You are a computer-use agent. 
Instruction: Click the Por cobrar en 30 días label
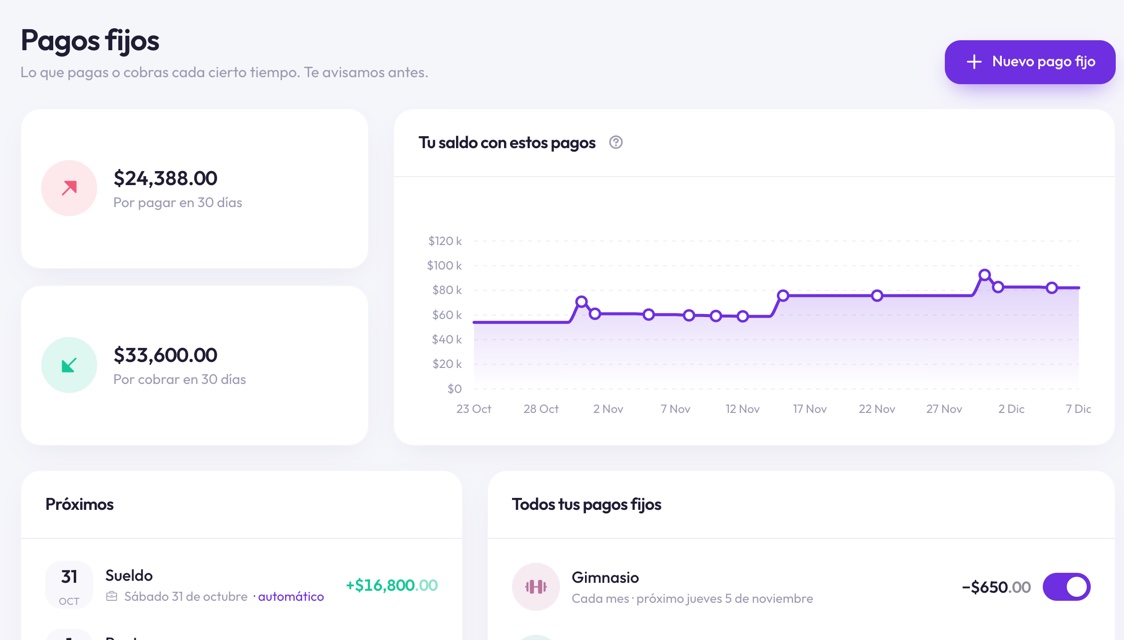click(179, 380)
